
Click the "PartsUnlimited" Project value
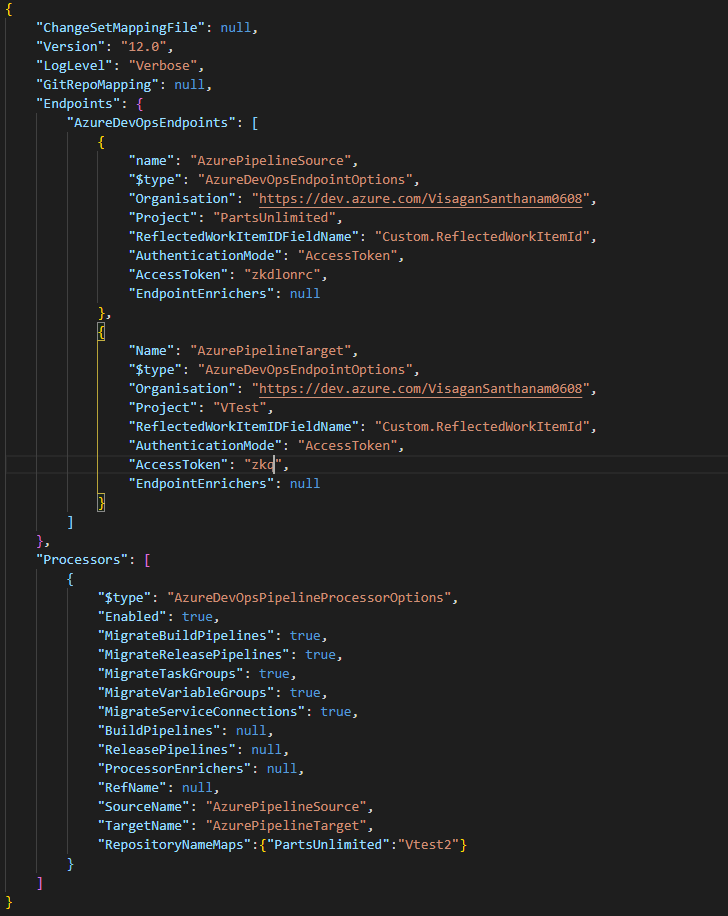pyautogui.click(x=274, y=217)
